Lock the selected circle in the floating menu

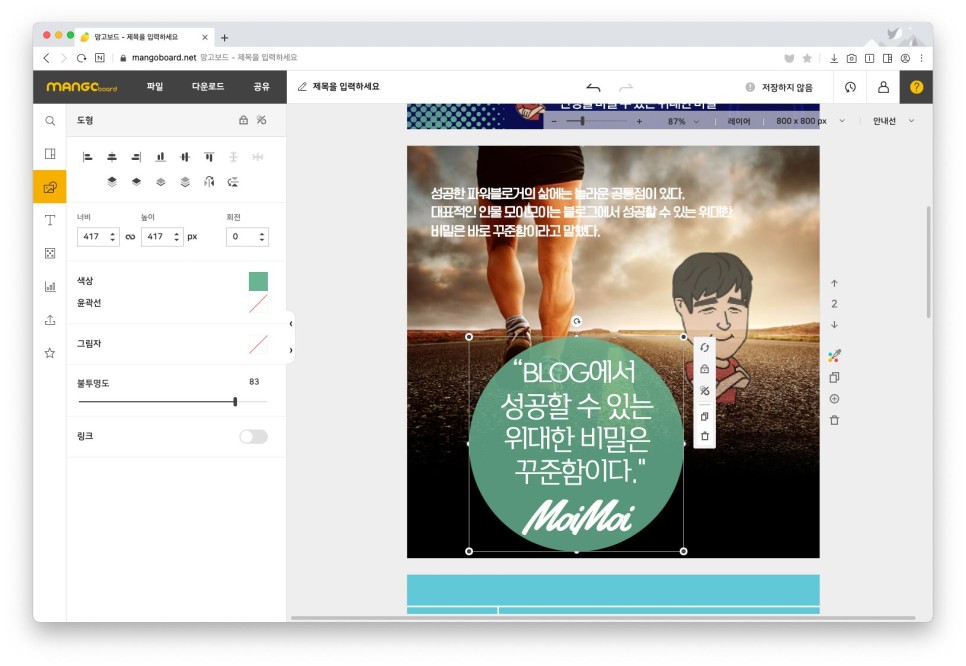(704, 369)
